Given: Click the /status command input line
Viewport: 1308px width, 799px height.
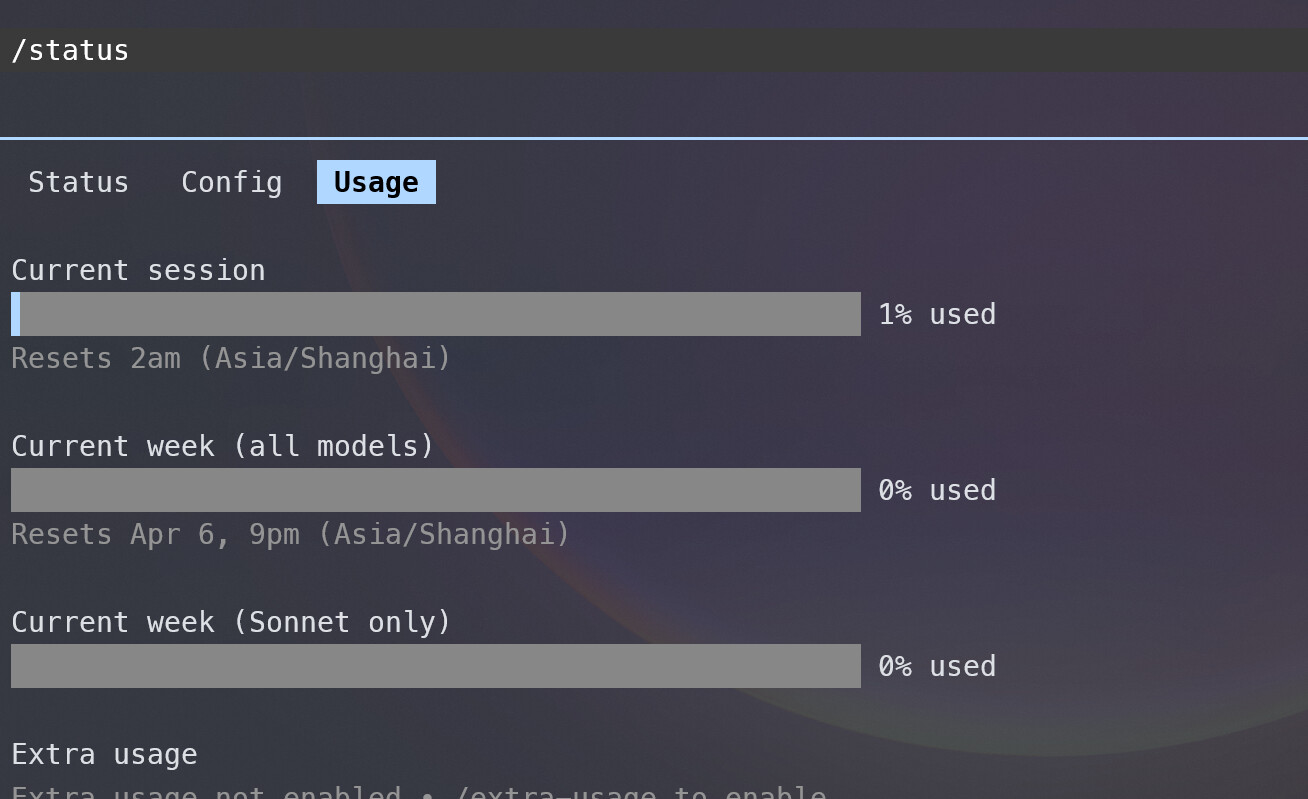Looking at the screenshot, I should [x=654, y=50].
